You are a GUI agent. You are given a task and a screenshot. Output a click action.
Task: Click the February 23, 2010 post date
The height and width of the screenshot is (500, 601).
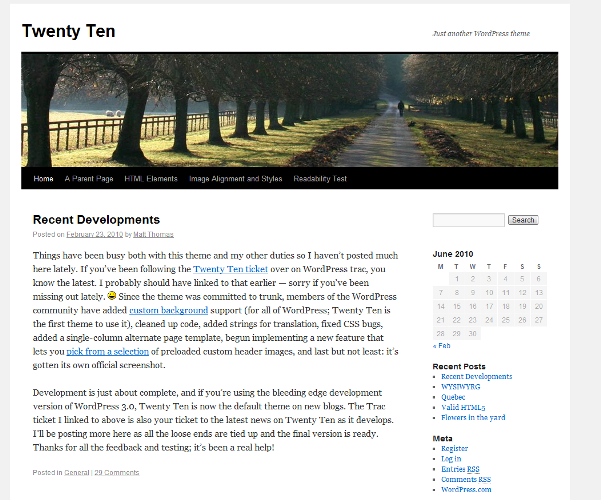(x=95, y=234)
